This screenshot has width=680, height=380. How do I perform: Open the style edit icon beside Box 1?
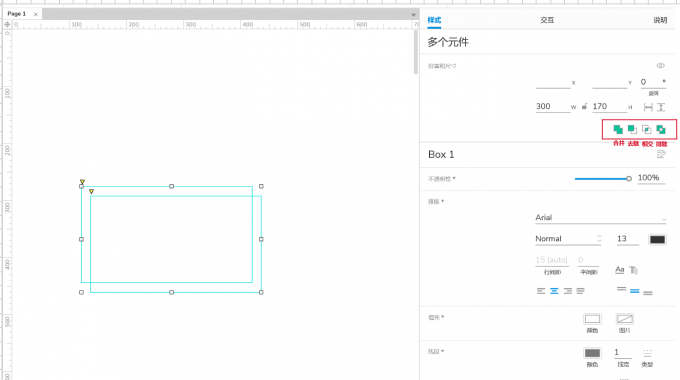661,154
